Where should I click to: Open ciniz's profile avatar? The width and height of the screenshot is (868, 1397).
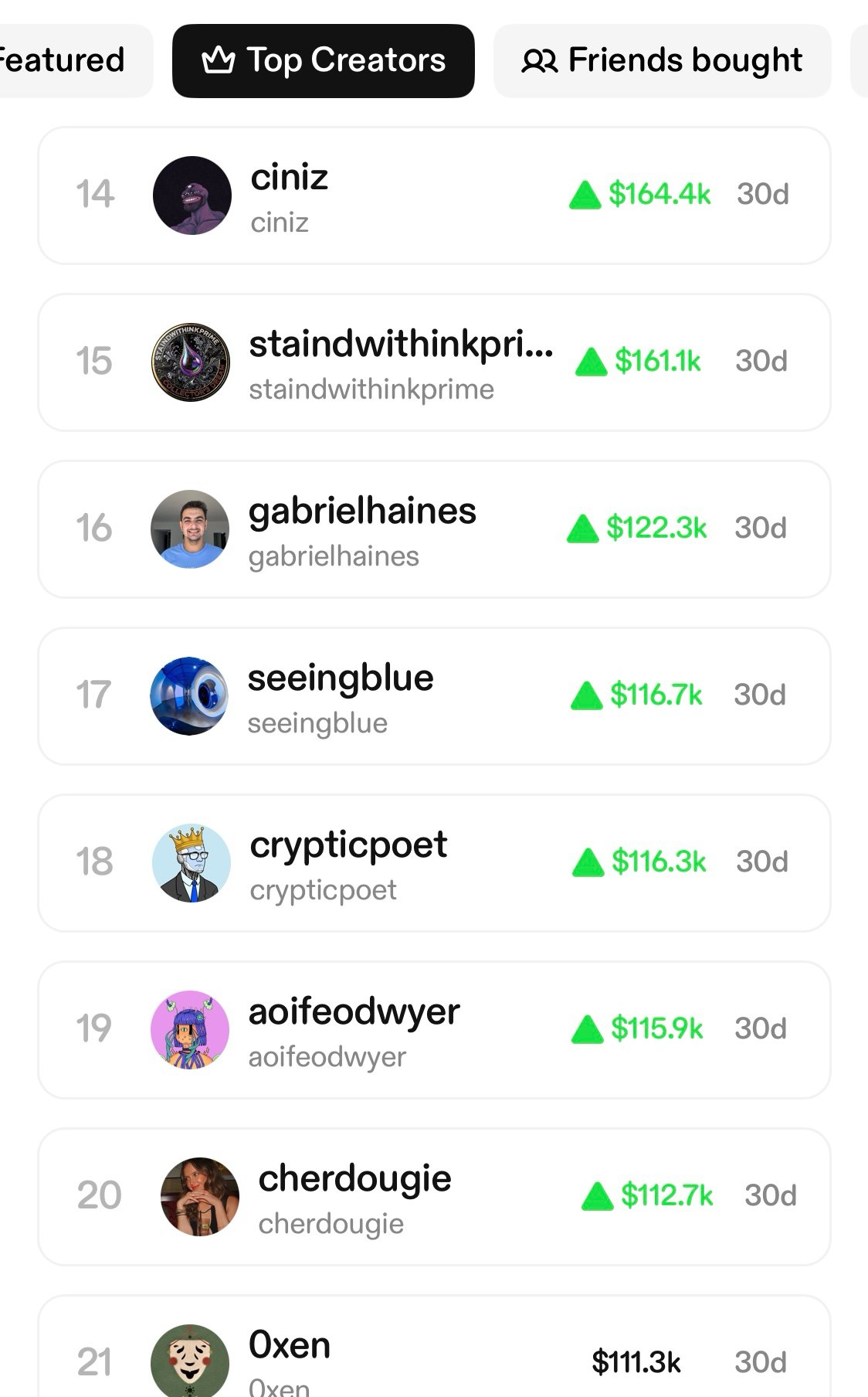pyautogui.click(x=192, y=195)
